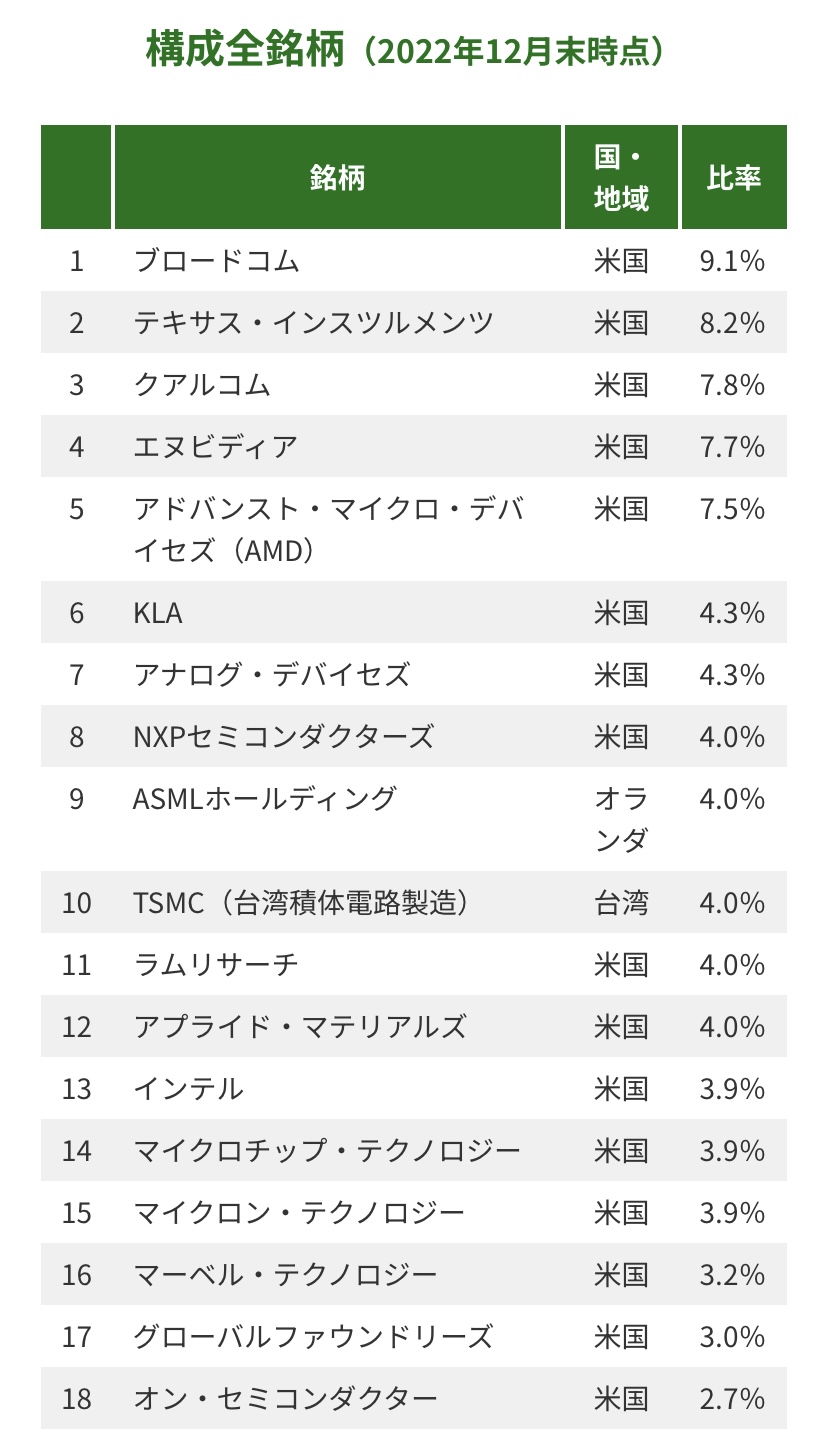Click the KLA stock name
This screenshot has width=828, height=1437.
pos(158,613)
